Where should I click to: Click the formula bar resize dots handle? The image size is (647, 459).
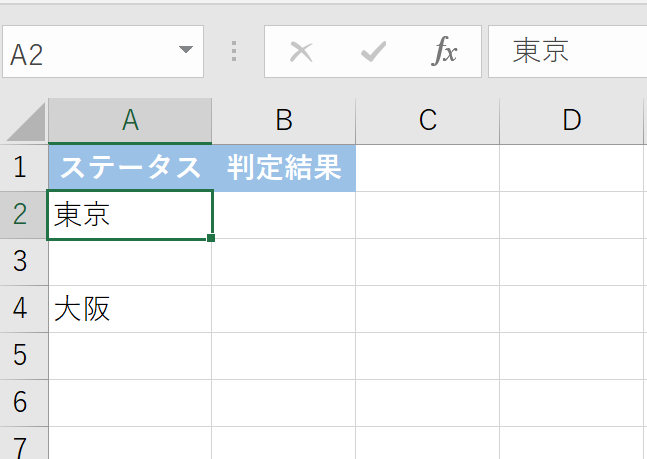[235, 52]
